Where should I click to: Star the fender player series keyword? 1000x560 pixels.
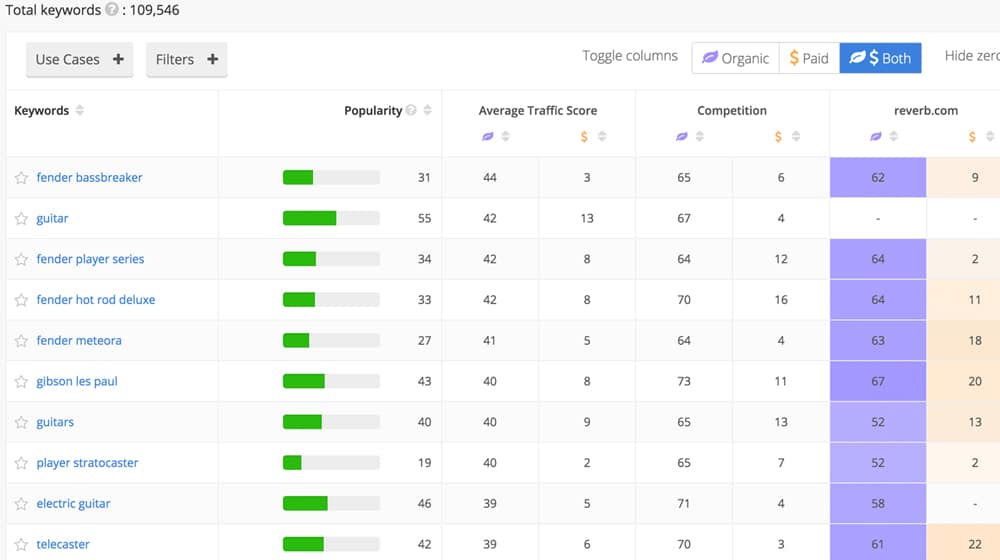point(21,260)
